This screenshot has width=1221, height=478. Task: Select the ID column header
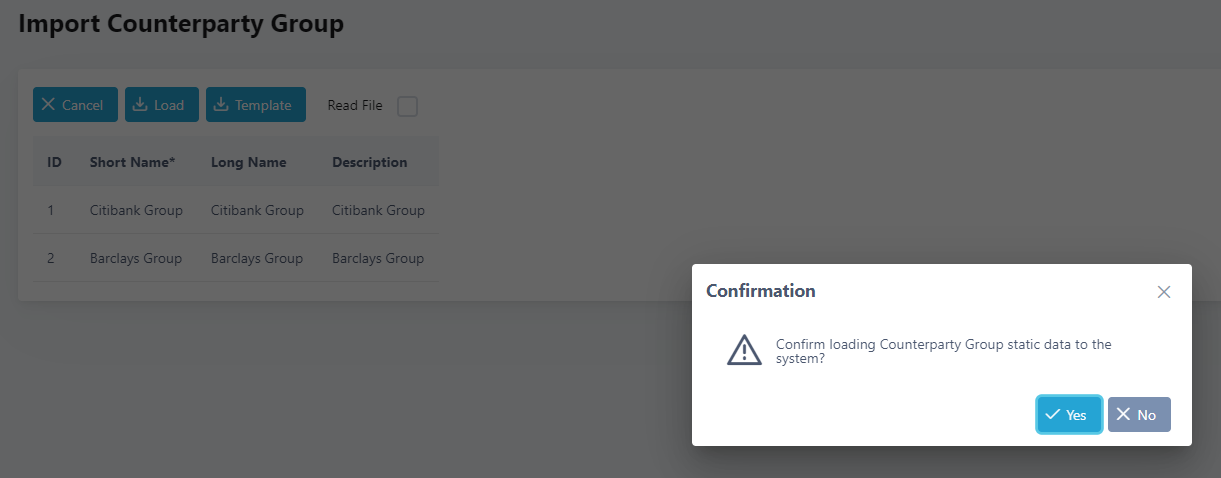[55, 162]
